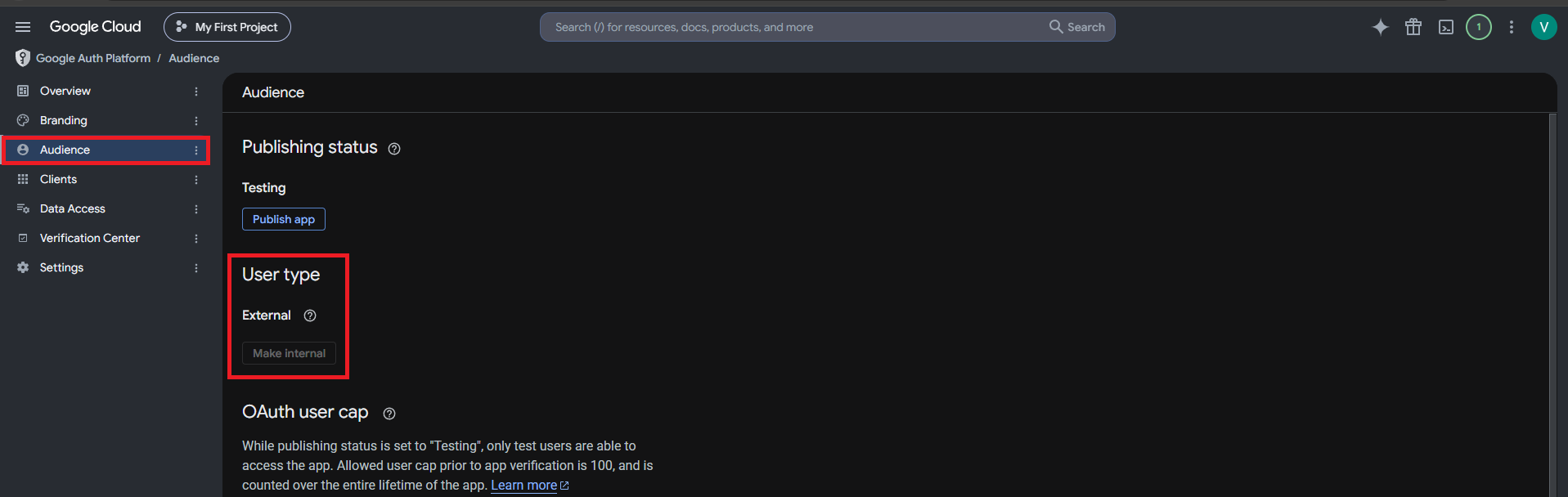The width and height of the screenshot is (1568, 497).
Task: Click the Branding palette icon
Action: [23, 120]
